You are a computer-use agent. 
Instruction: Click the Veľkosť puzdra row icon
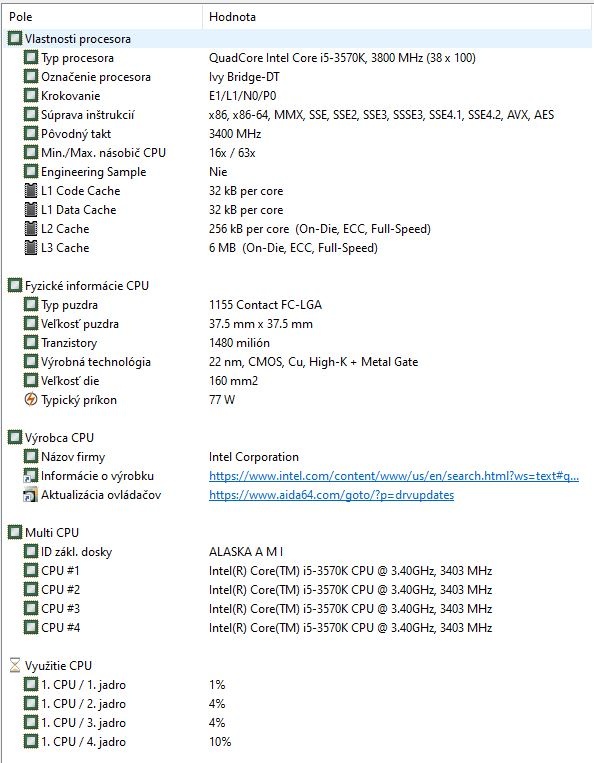pos(31,323)
